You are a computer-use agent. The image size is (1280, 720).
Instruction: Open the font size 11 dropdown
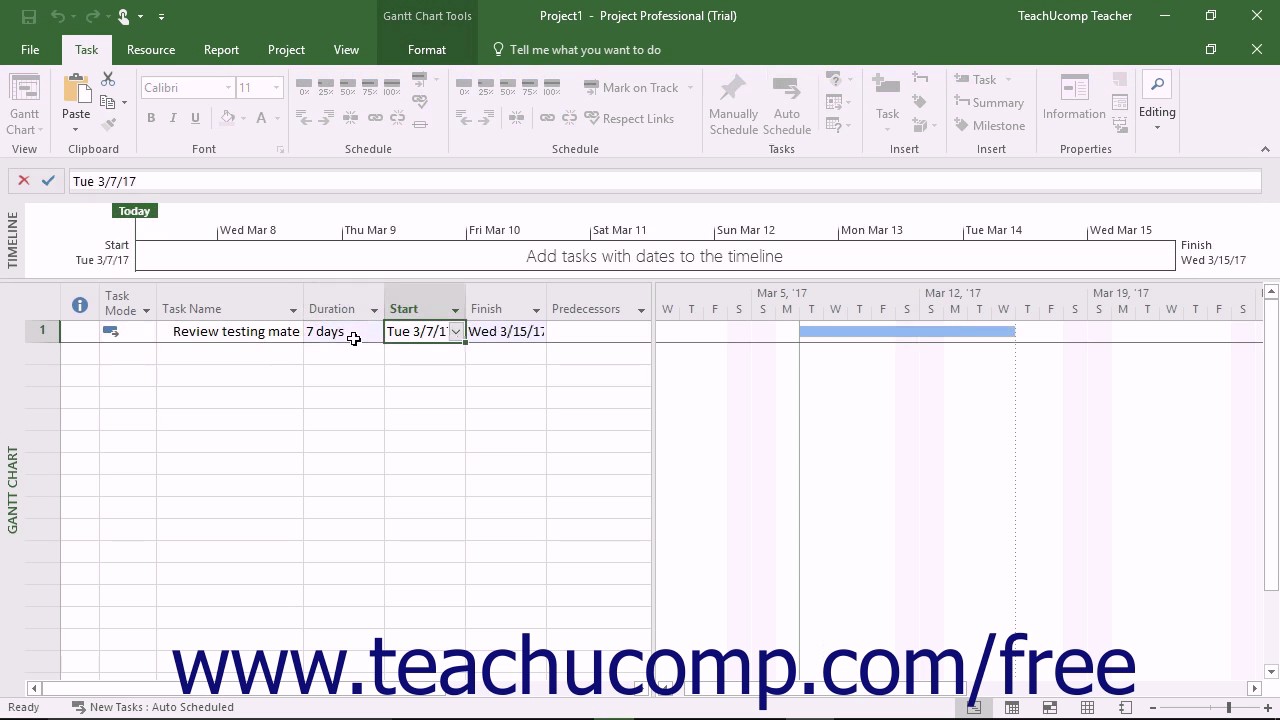coord(276,88)
